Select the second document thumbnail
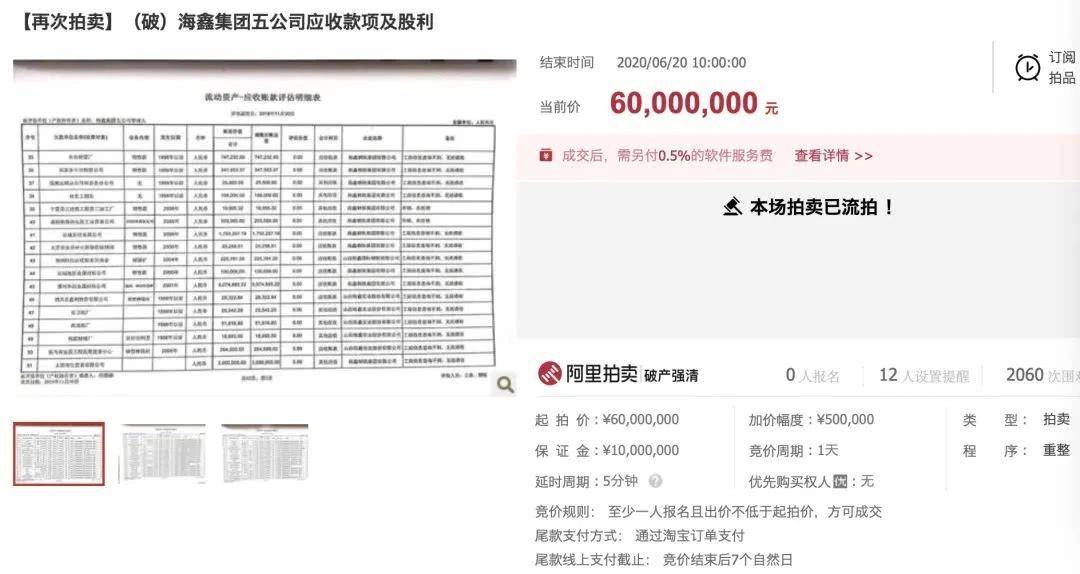Viewport: 1080px width, 574px height. 163,453
